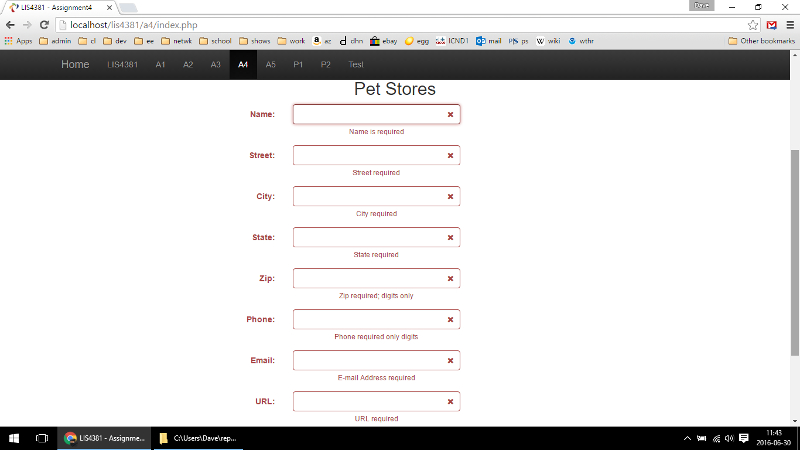Click into the Name input field
Image resolution: width=800 pixels, height=450 pixels.
pos(377,114)
